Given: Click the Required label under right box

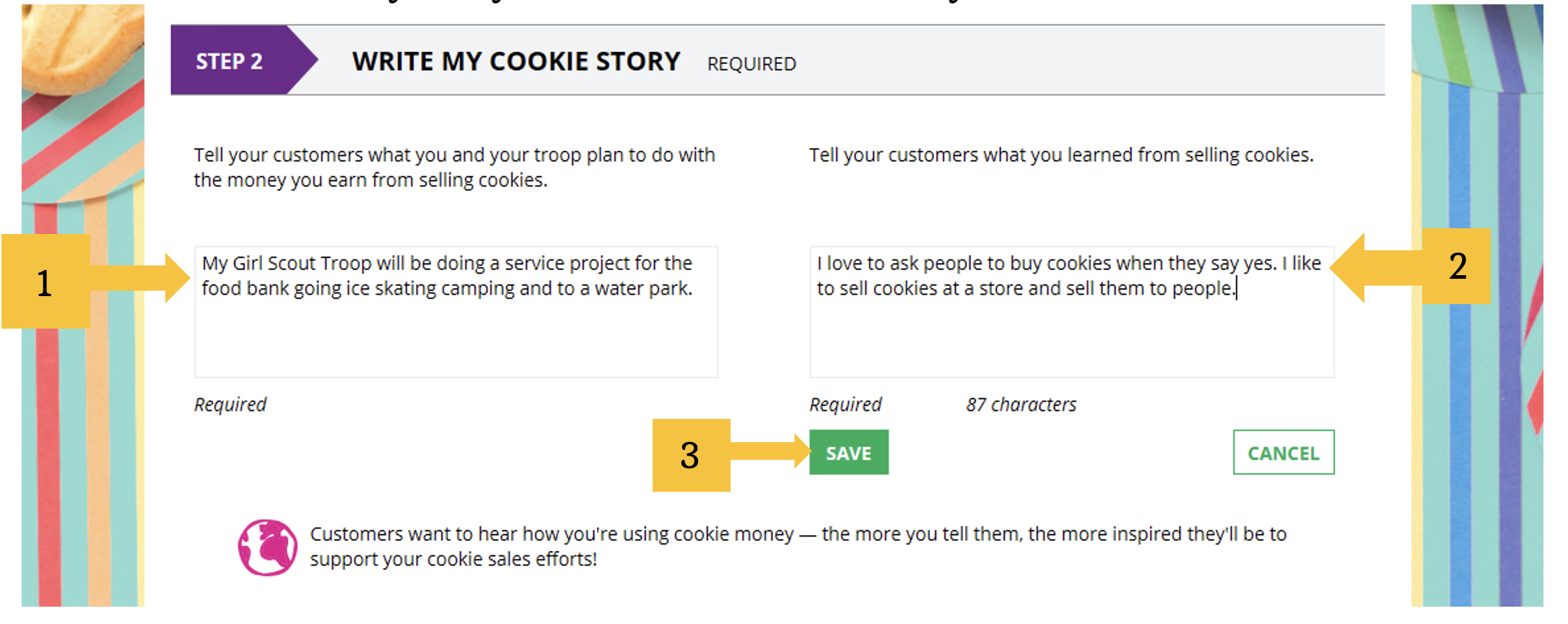Looking at the screenshot, I should (x=845, y=404).
